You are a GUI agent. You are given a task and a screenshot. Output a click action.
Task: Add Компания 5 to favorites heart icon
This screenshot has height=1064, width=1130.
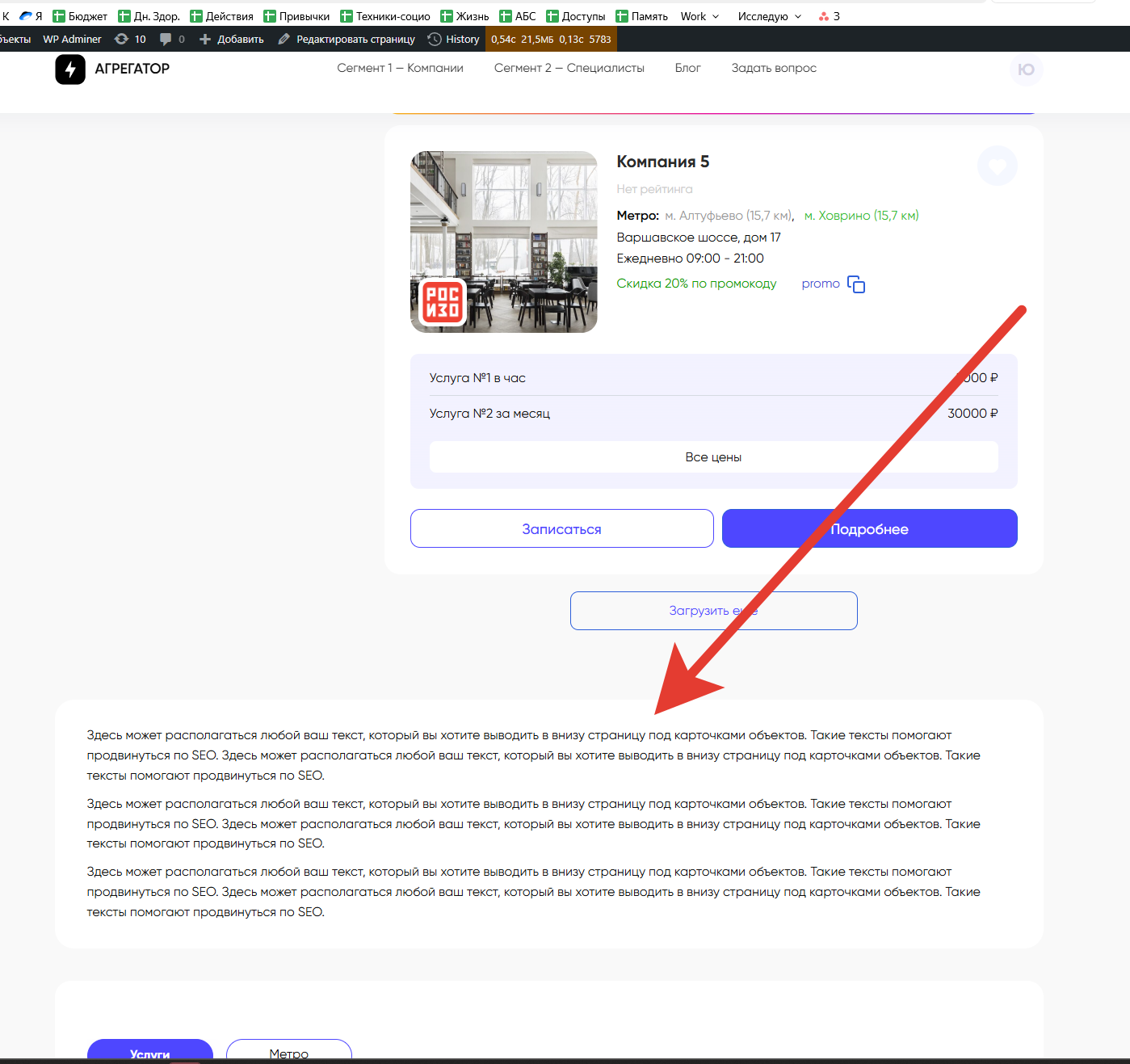(x=997, y=166)
